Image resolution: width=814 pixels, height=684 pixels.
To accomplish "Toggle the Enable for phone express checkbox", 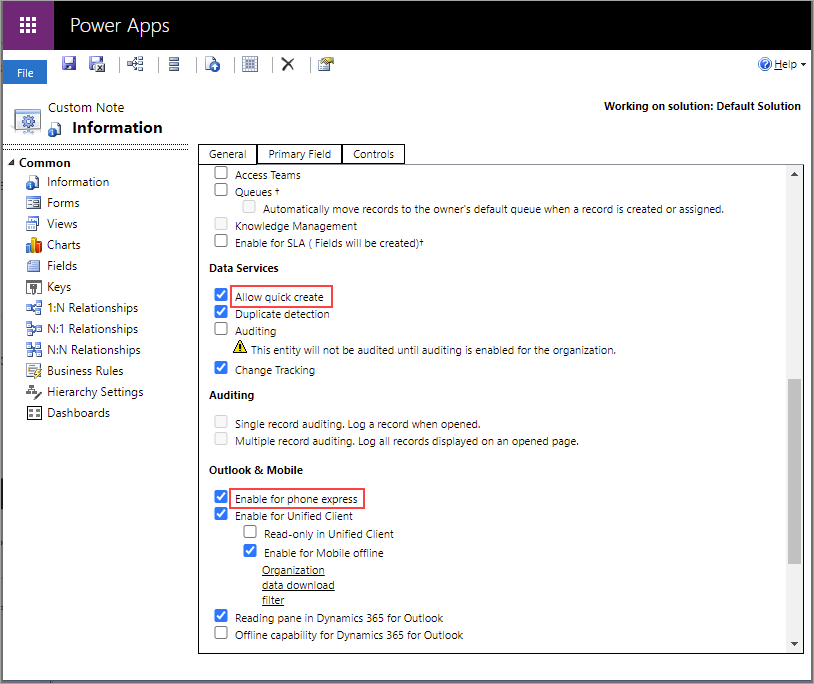I will 221,498.
